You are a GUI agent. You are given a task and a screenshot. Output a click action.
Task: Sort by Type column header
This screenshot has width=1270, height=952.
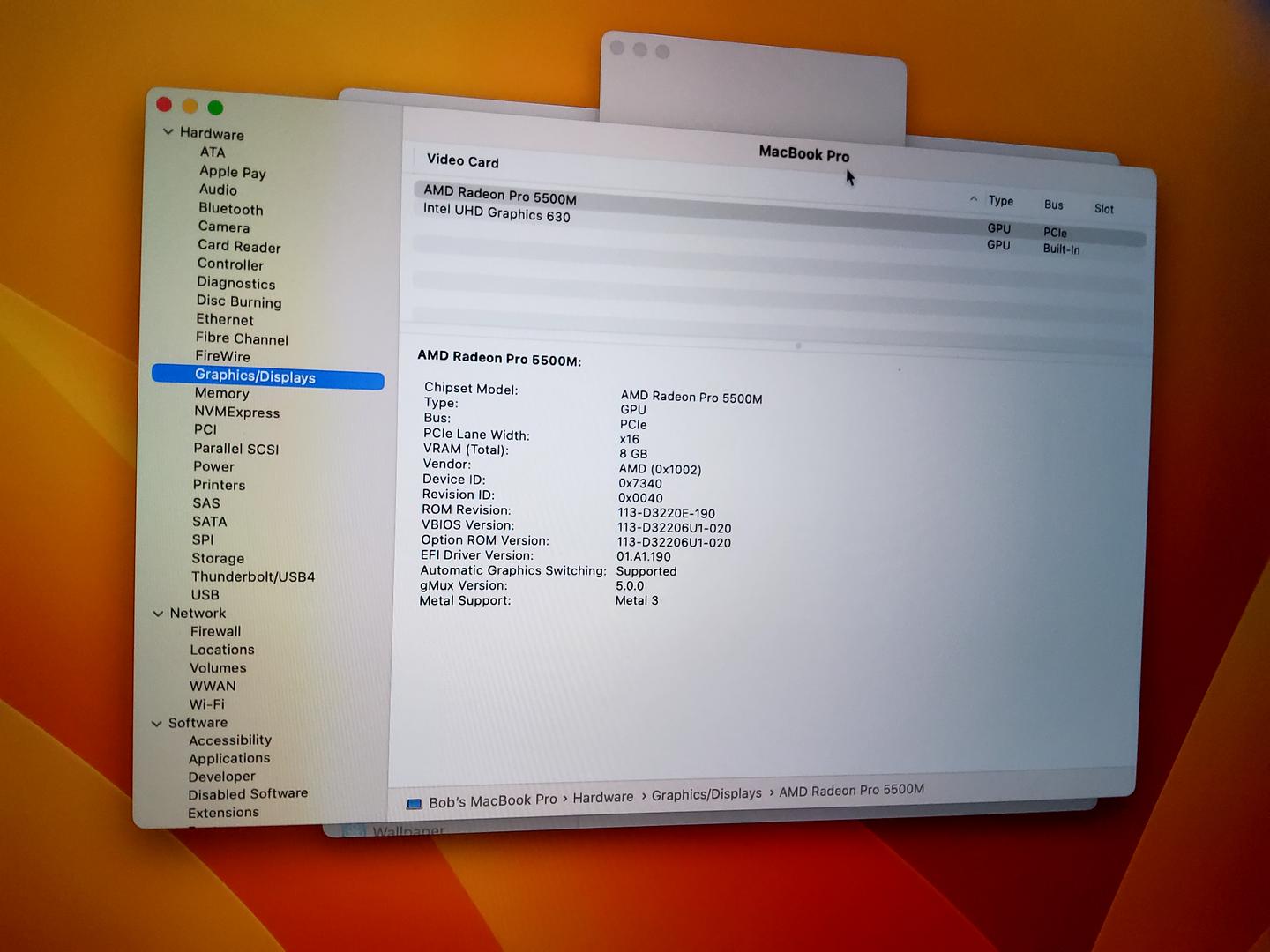tap(1001, 201)
